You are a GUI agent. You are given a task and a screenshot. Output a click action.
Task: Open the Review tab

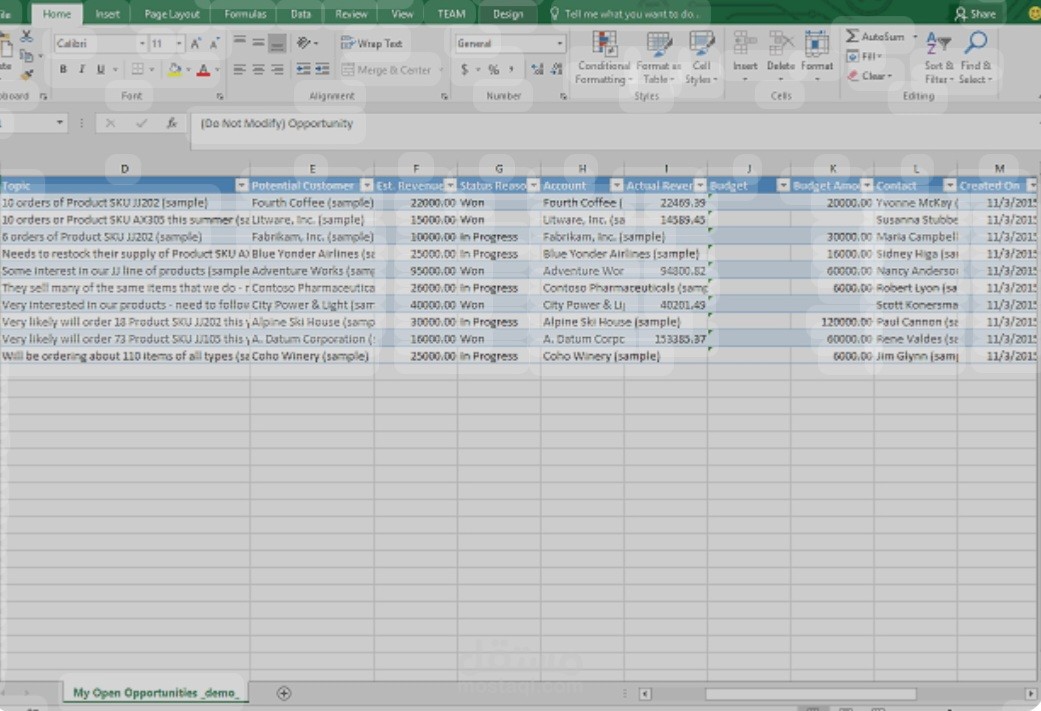[x=351, y=14]
